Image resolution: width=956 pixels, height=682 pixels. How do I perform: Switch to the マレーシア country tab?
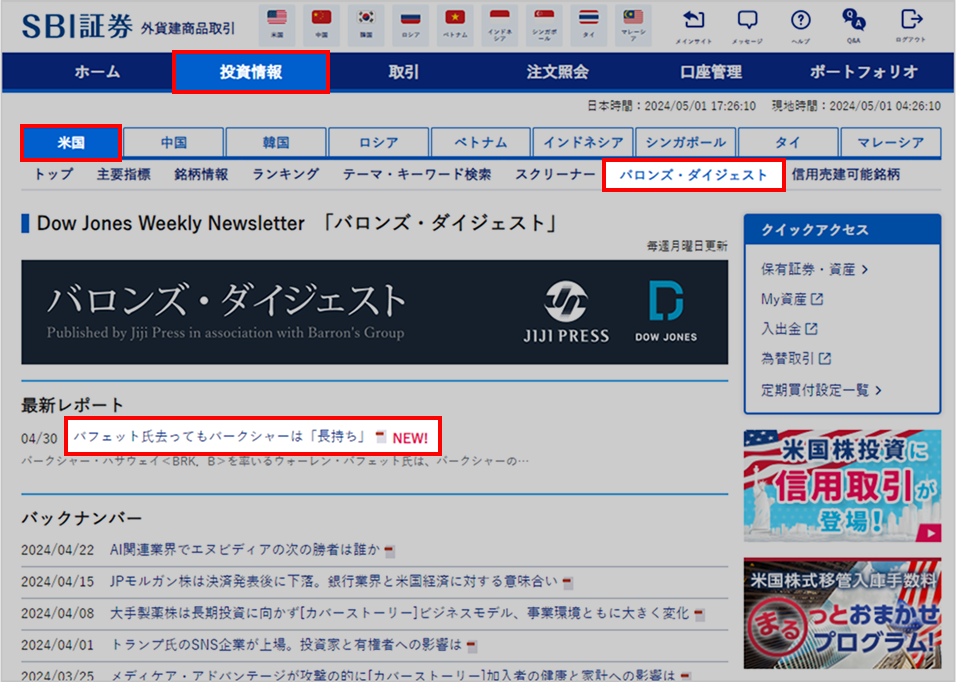(x=891, y=143)
